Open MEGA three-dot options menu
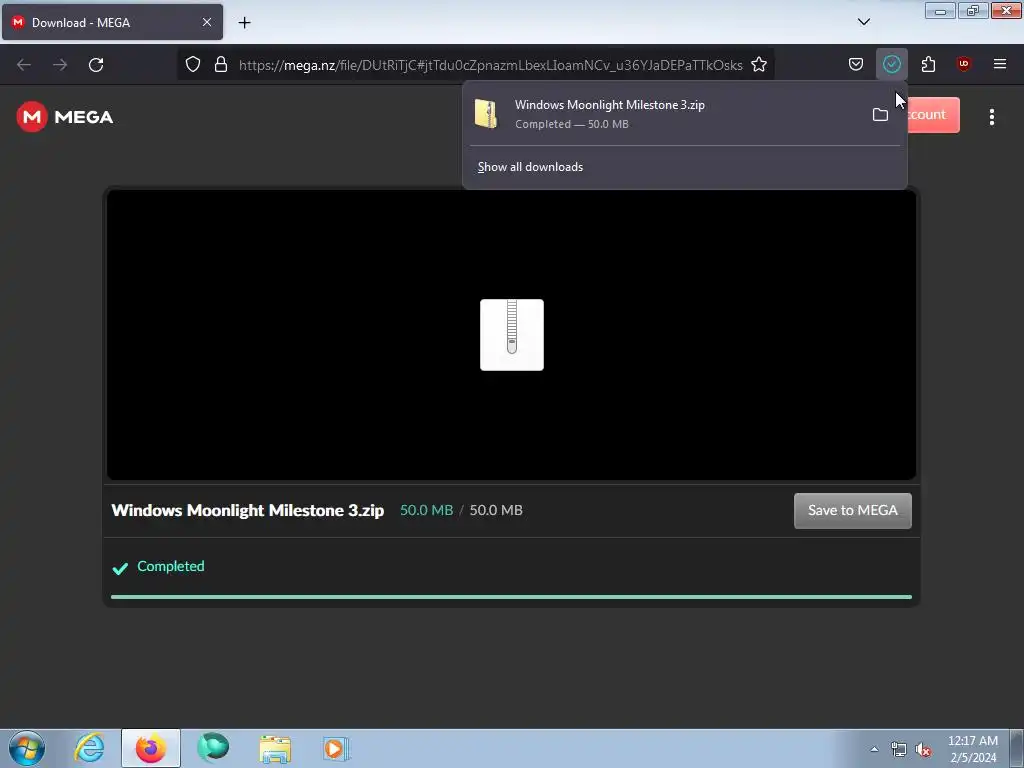Image resolution: width=1024 pixels, height=768 pixels. [x=991, y=117]
